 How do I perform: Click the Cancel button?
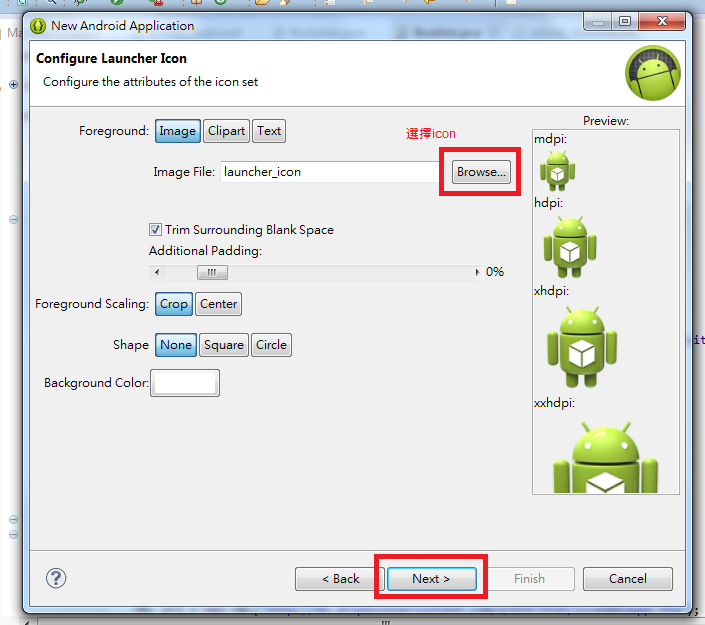pos(628,579)
